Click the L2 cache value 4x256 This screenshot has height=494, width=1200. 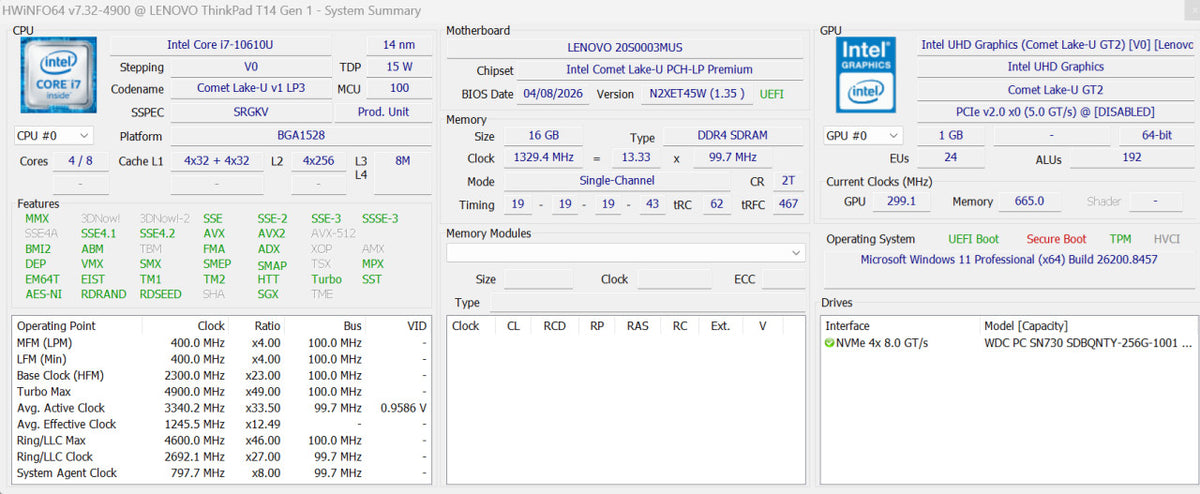point(319,161)
